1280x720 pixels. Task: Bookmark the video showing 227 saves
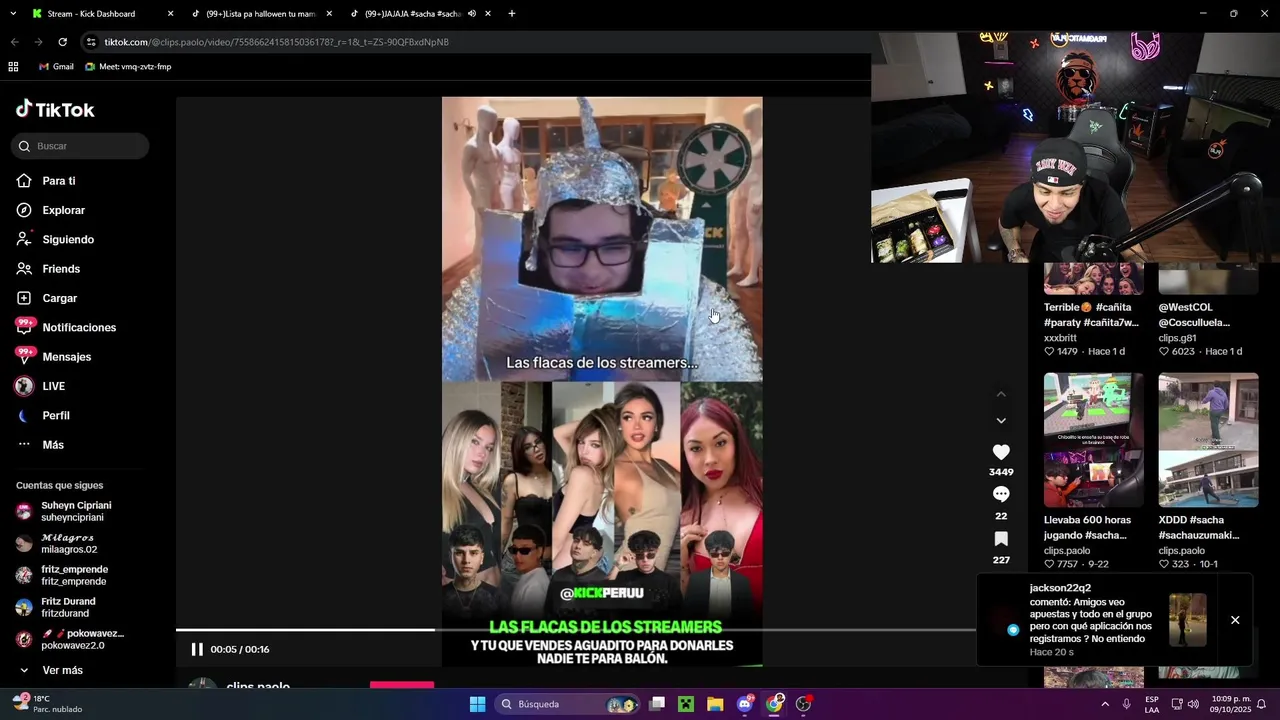click(1001, 539)
